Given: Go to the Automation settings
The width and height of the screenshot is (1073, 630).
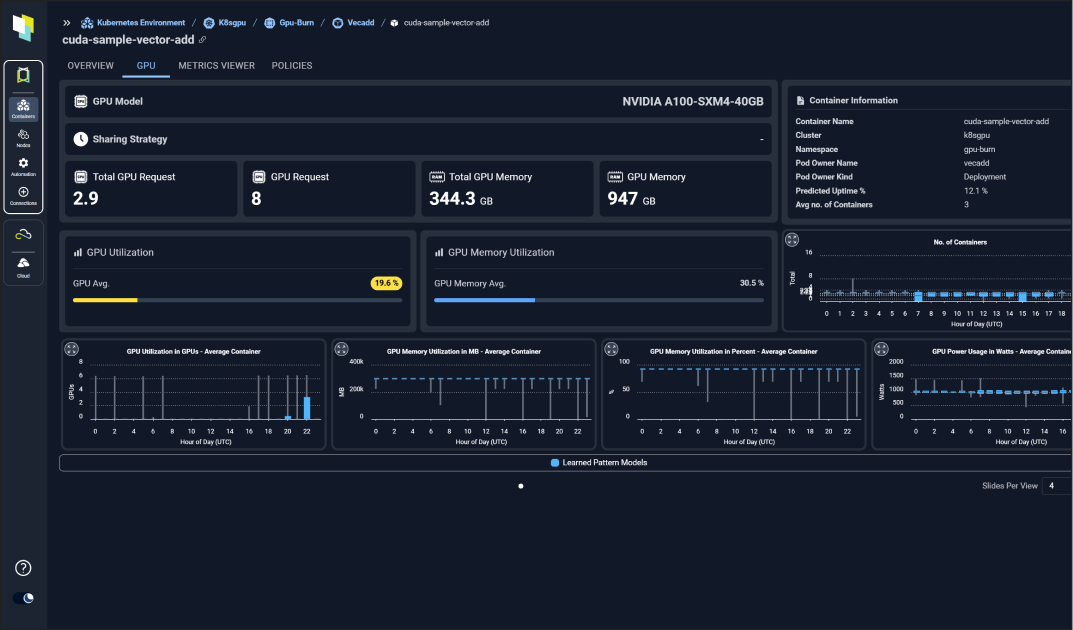Looking at the screenshot, I should pos(23,166).
